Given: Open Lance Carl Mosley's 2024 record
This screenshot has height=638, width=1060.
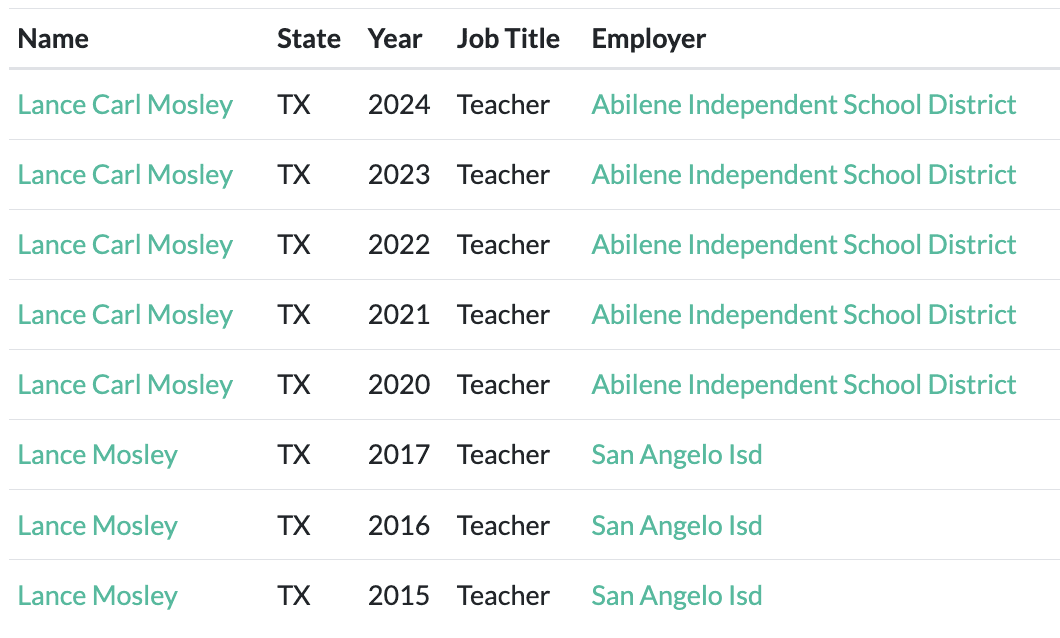Looking at the screenshot, I should [x=125, y=105].
